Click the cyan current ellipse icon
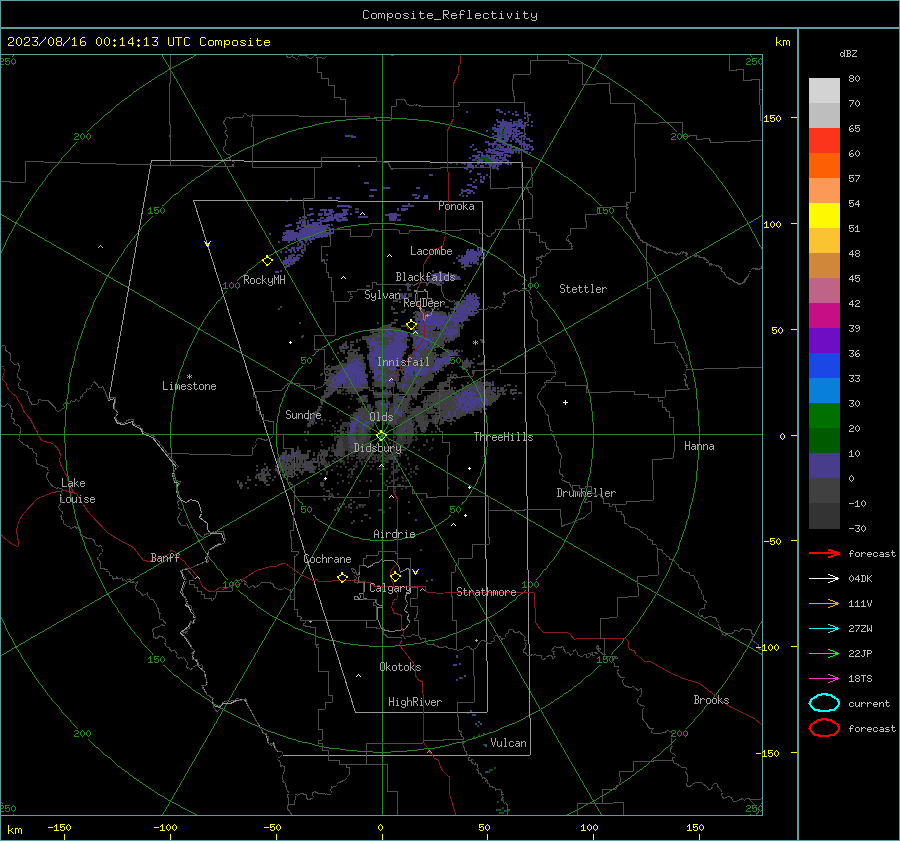 click(824, 703)
